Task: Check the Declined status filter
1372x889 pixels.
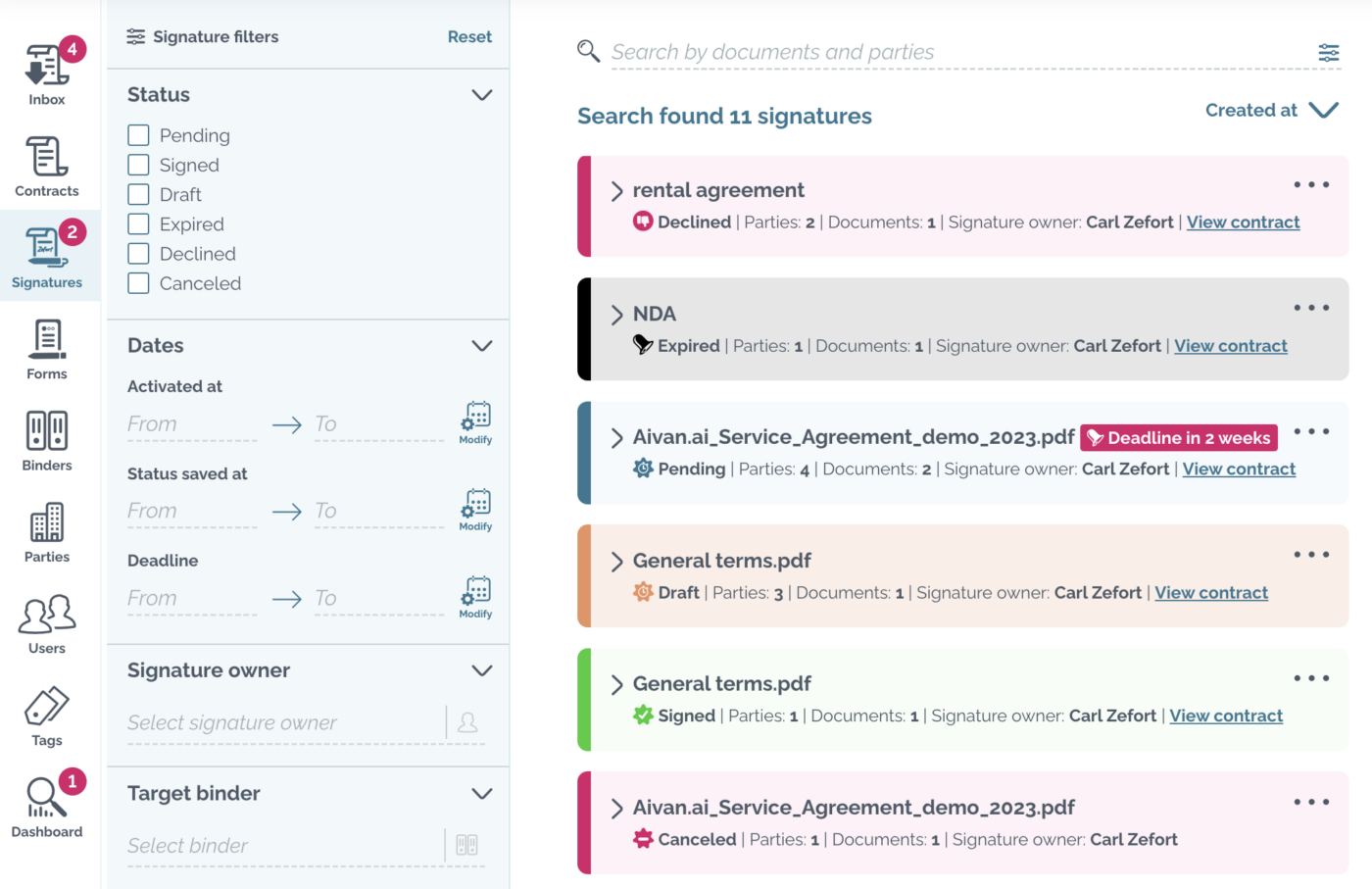Action: (139, 254)
